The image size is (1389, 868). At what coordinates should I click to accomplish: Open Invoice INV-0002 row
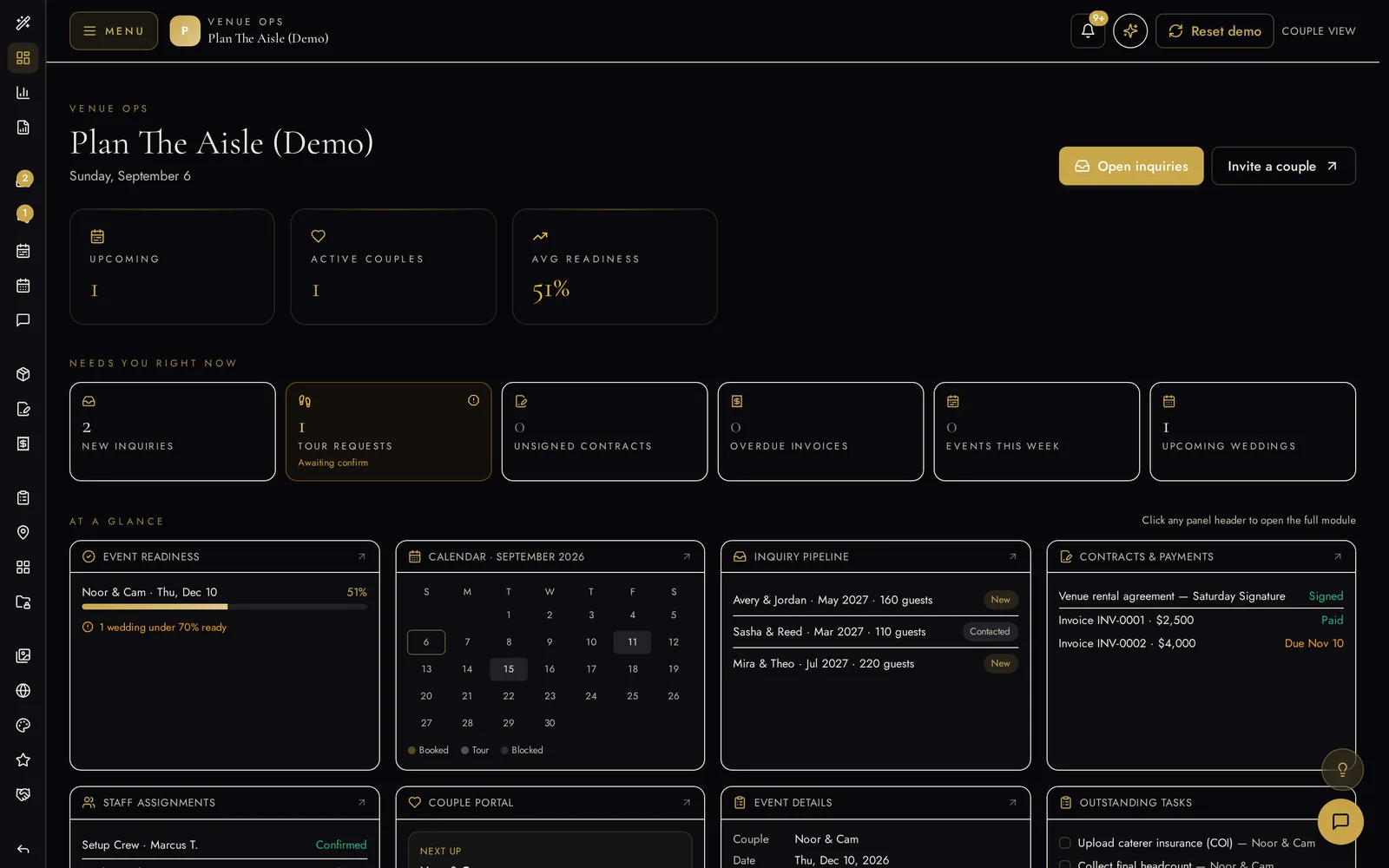coord(1201,643)
